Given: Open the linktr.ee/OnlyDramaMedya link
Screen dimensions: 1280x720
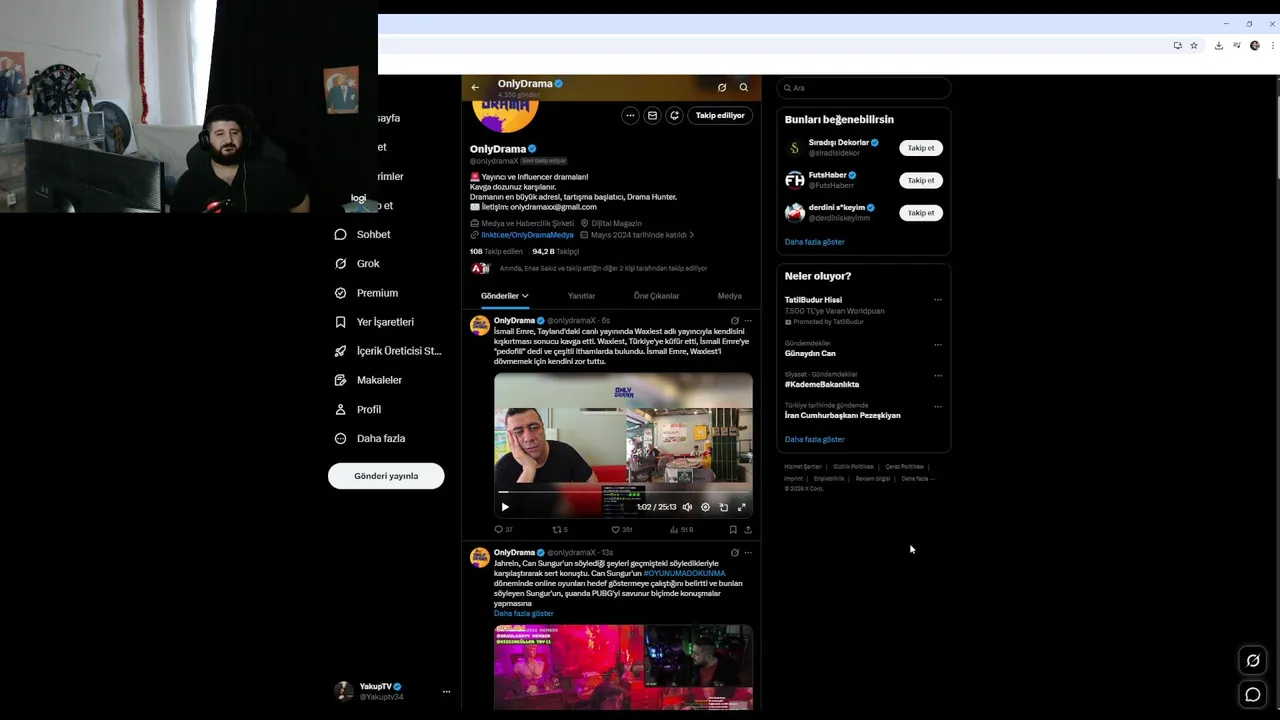Looking at the screenshot, I should tap(527, 235).
